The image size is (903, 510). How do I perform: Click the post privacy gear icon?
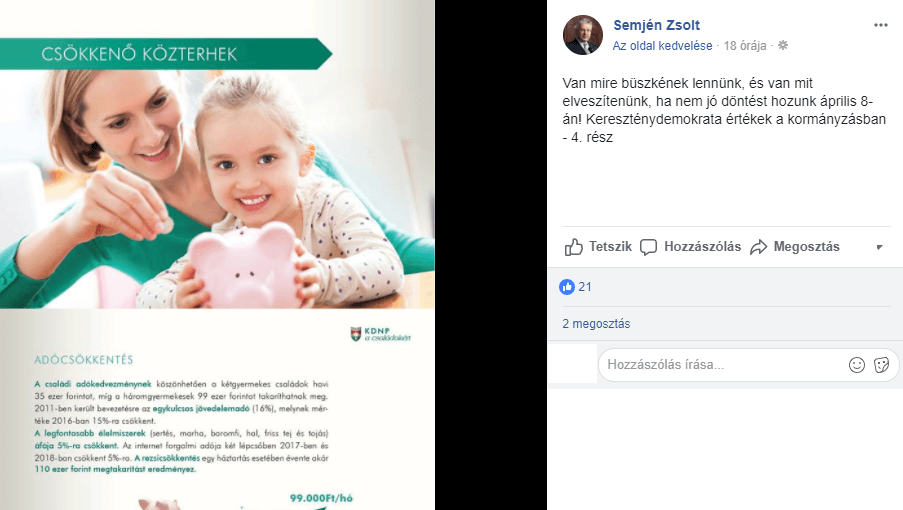click(x=783, y=45)
